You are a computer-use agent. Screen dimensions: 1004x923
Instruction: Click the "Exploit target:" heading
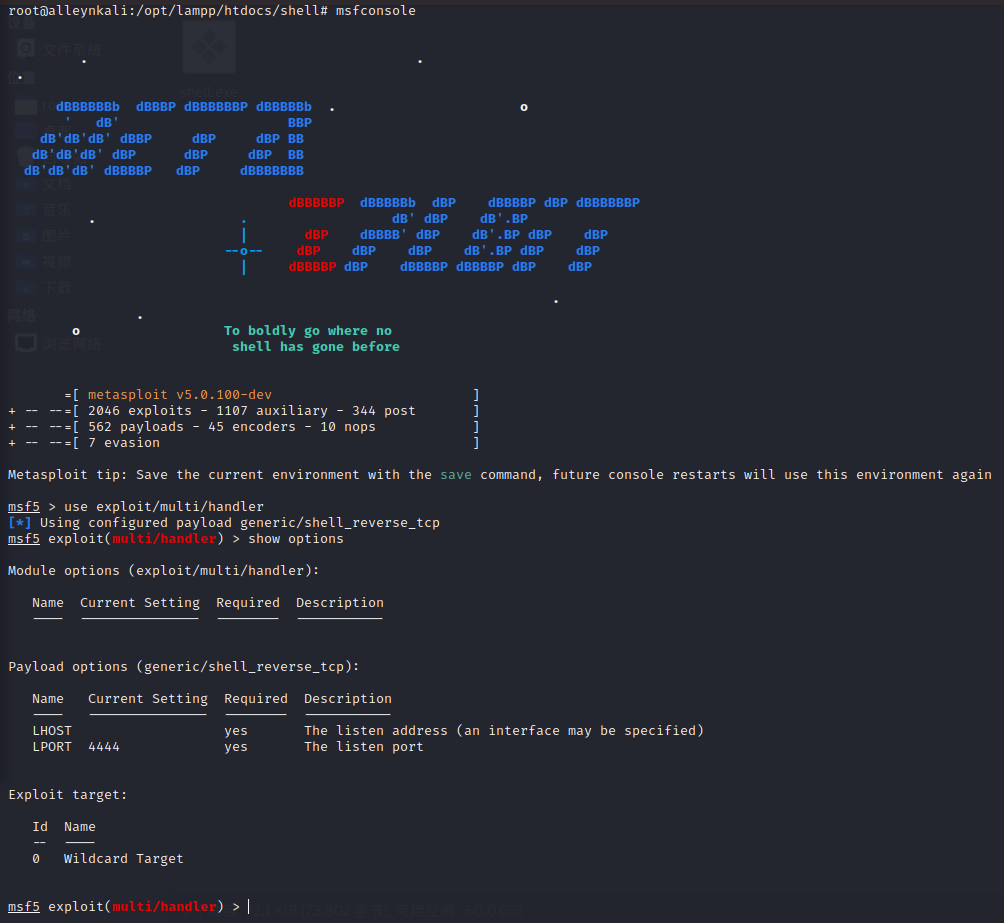tap(68, 795)
